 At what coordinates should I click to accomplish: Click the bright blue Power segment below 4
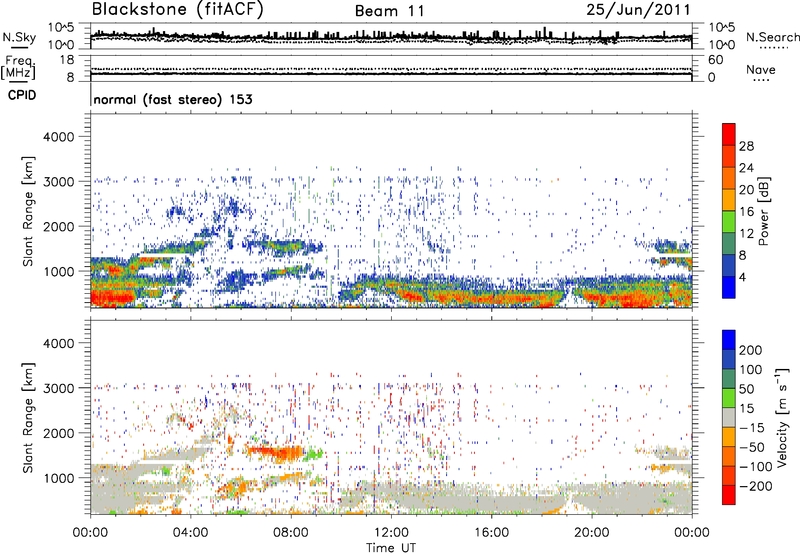click(729, 287)
